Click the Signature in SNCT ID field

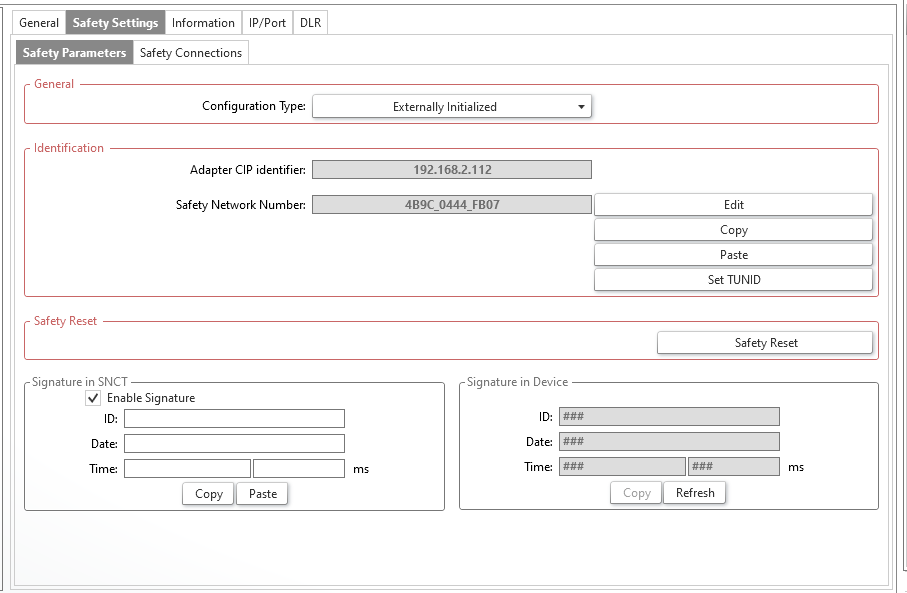point(234,418)
